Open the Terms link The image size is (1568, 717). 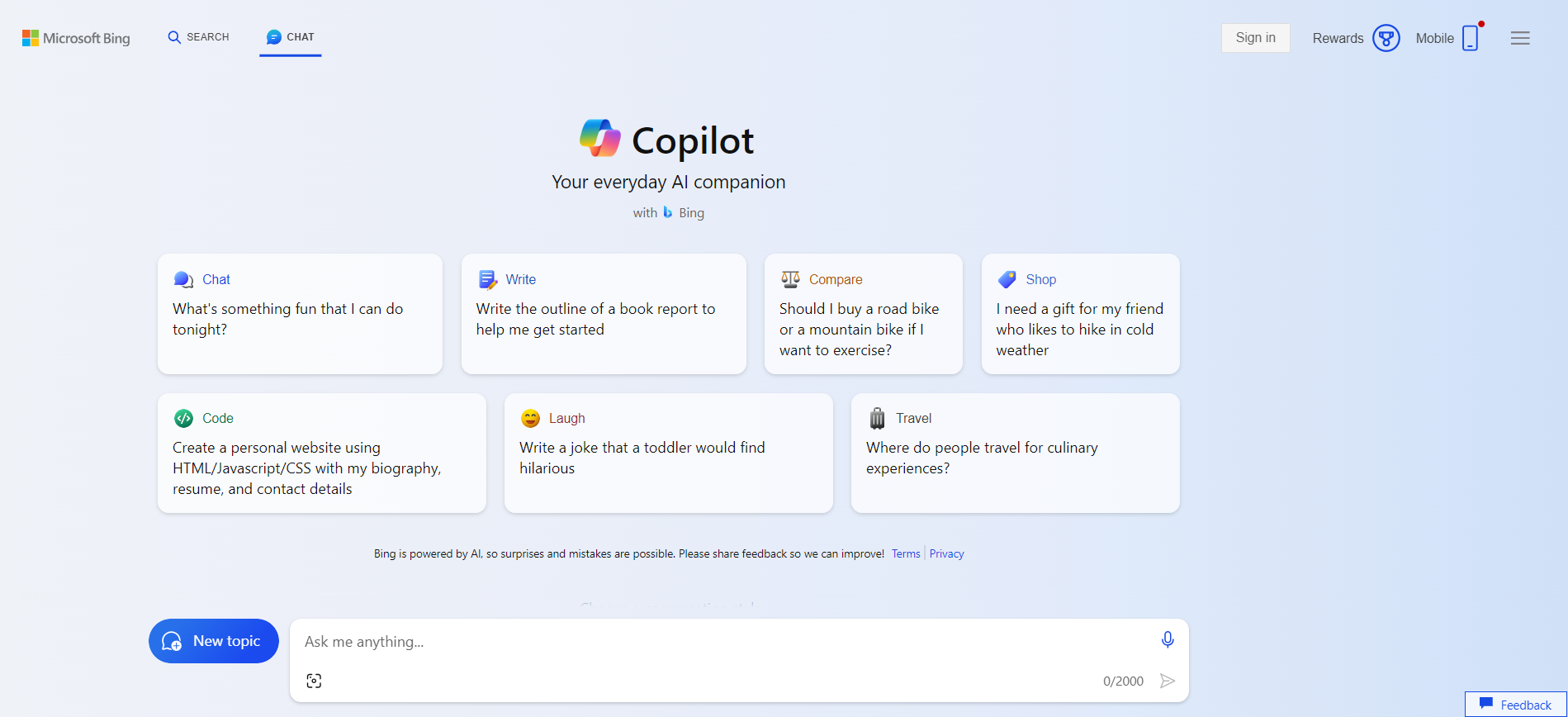point(905,553)
